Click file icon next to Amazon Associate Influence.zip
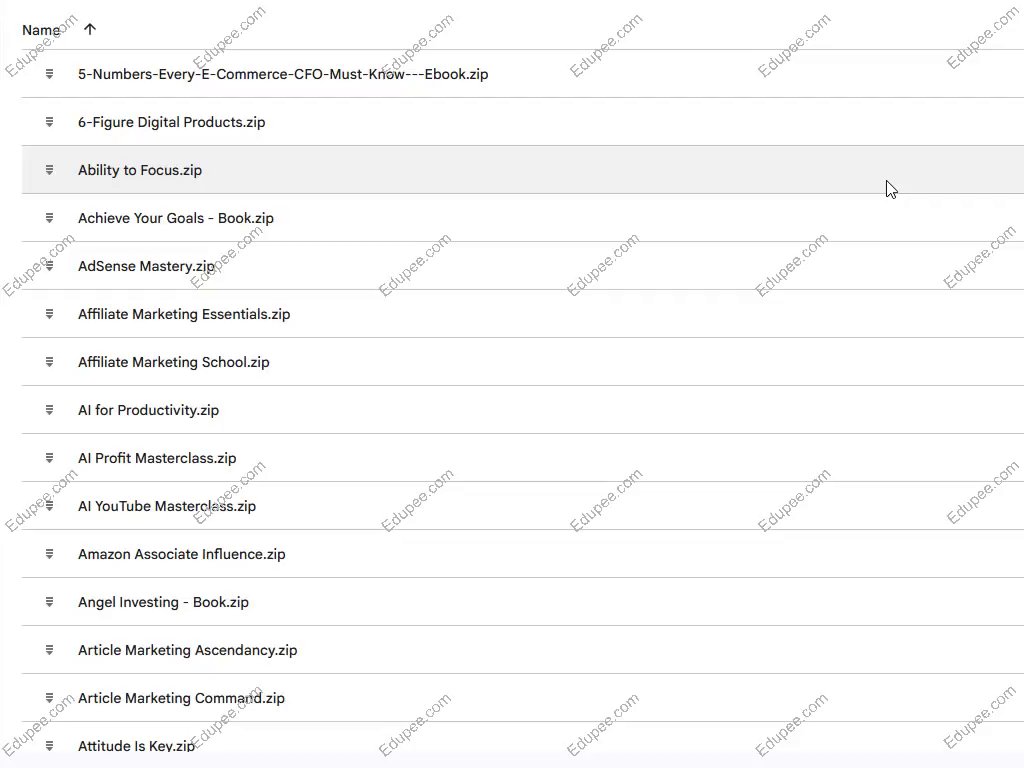1024x768 pixels. click(x=49, y=554)
